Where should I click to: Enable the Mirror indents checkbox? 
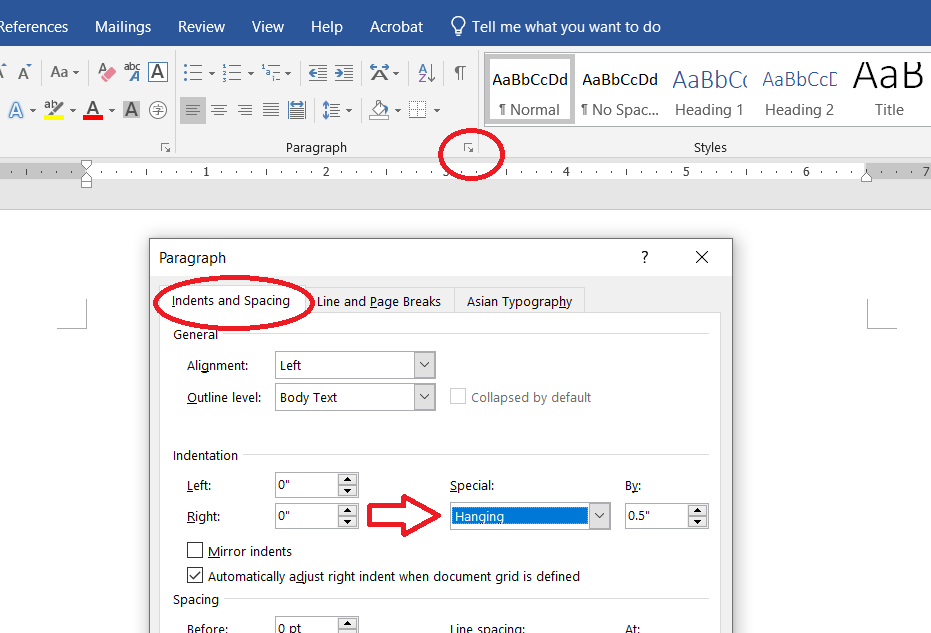(196, 551)
